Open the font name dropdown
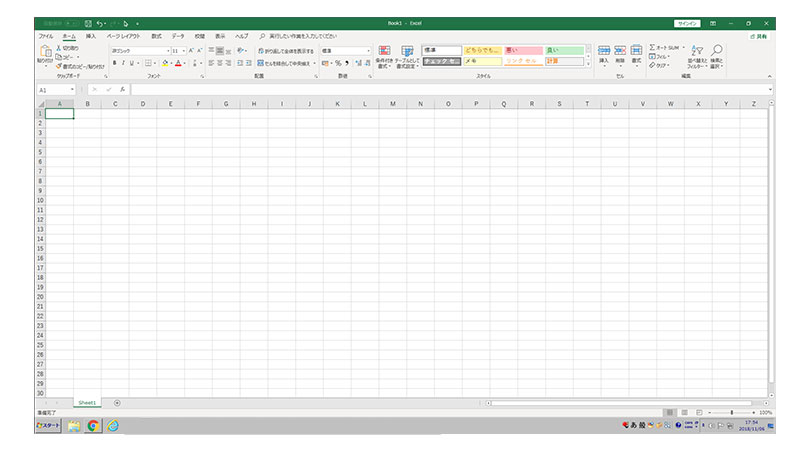Image resolution: width=810 pixels, height=450 pixels. [168, 51]
